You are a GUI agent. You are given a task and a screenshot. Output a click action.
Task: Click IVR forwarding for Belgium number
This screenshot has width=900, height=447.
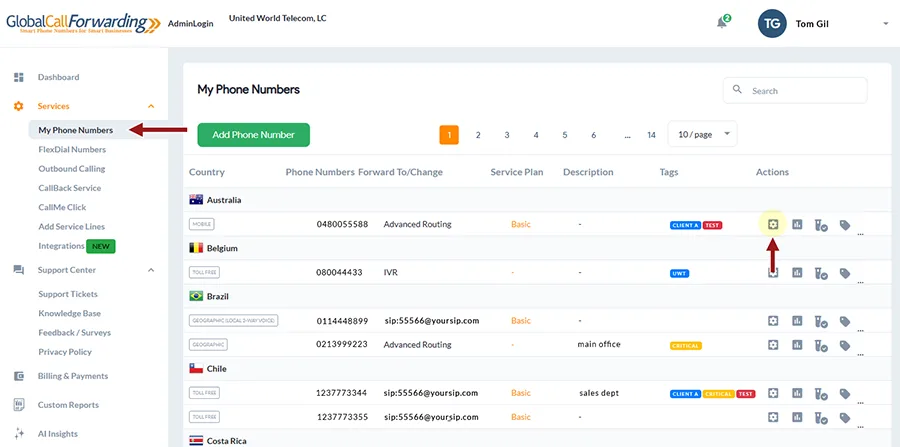pyautogui.click(x=391, y=273)
